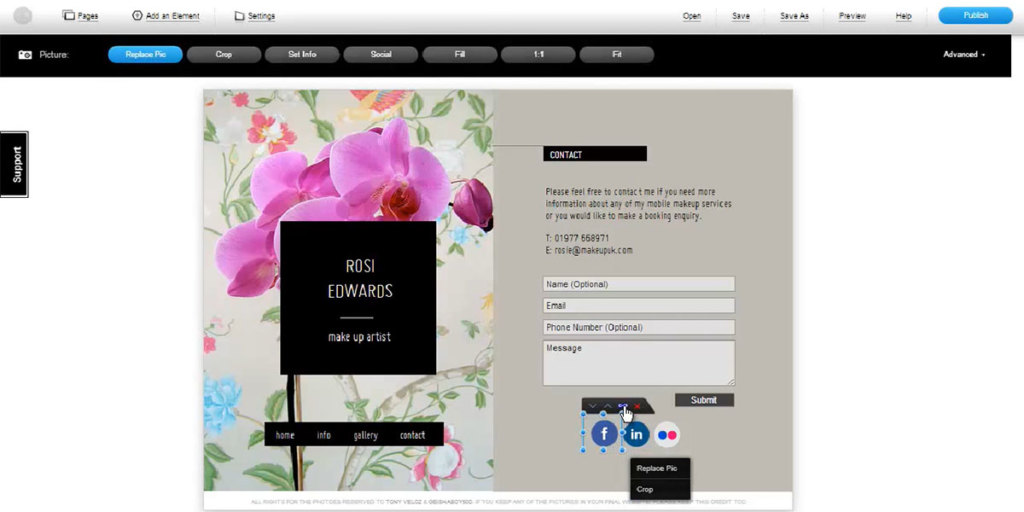Screen dimensions: 1024x512
Task: Open the Add an Element menu
Action: (166, 16)
